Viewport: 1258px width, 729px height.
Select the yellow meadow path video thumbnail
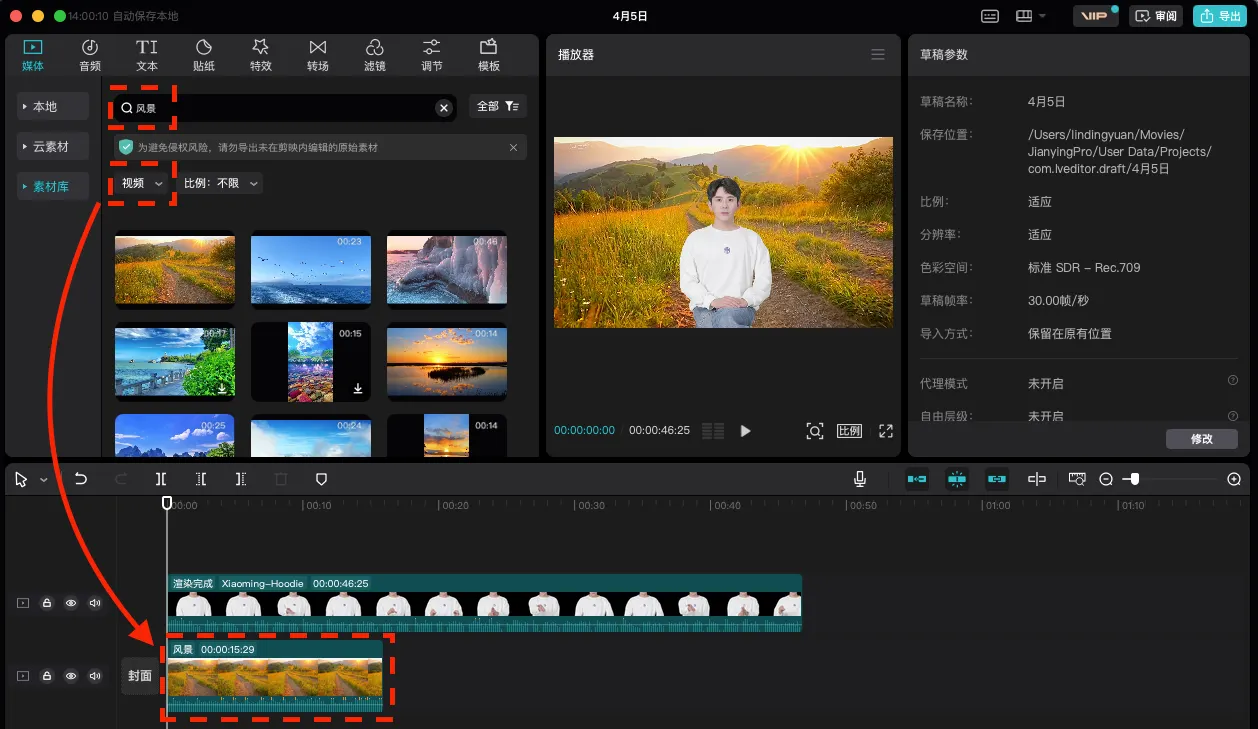pos(175,269)
